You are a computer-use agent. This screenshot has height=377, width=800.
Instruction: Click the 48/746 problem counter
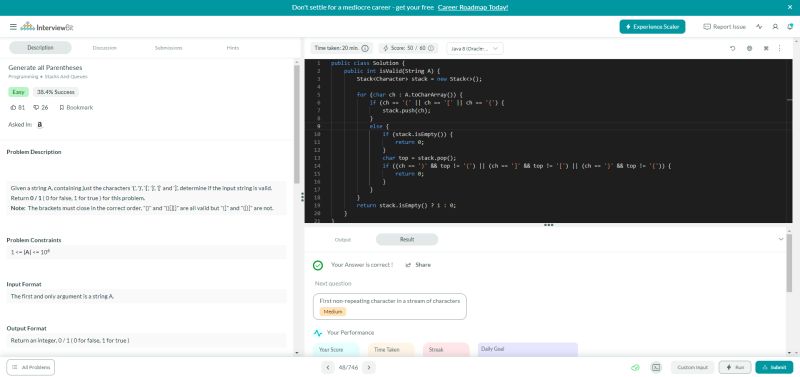point(348,367)
